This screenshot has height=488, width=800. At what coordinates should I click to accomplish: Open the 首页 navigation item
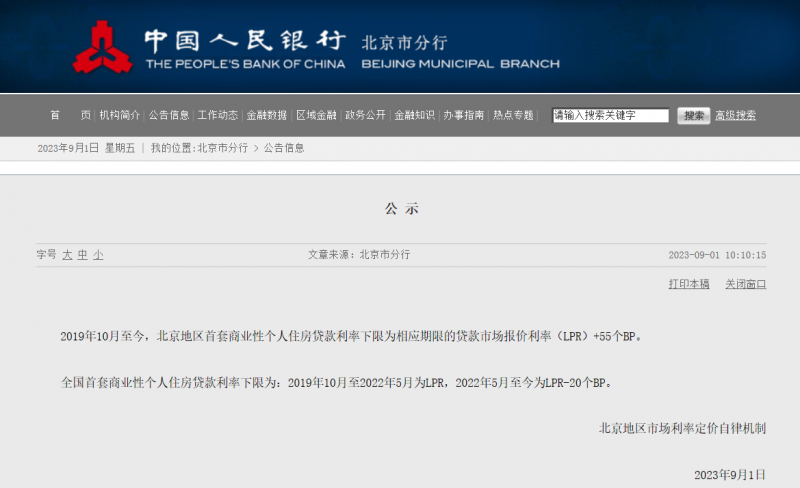pos(70,115)
